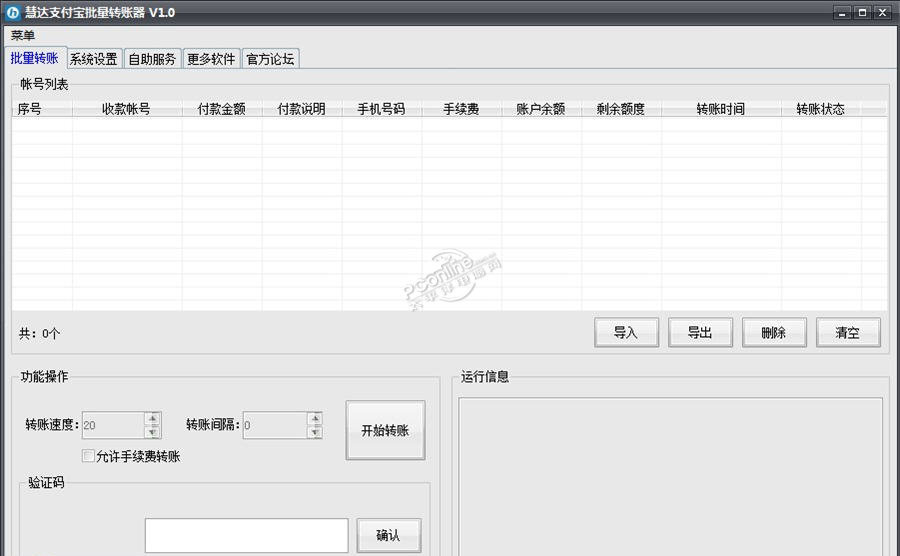Click the 转账间隔 value field
This screenshot has height=556, width=900.
[x=275, y=425]
